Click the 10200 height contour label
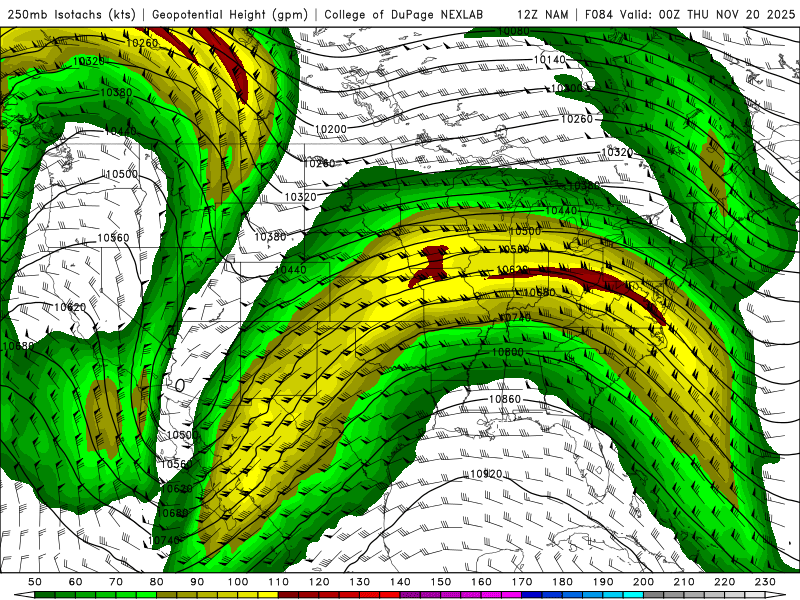Viewport: 800px width, 600px height. coord(331,129)
